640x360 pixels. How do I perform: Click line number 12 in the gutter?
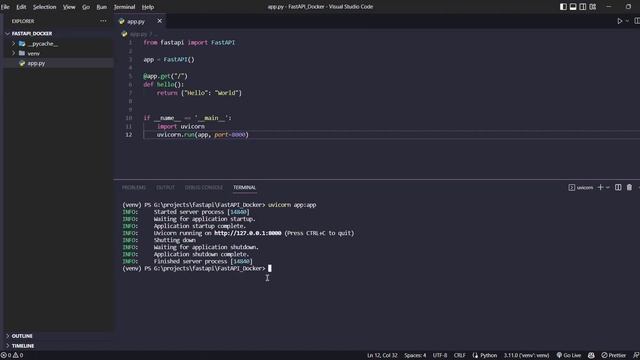(x=129, y=135)
